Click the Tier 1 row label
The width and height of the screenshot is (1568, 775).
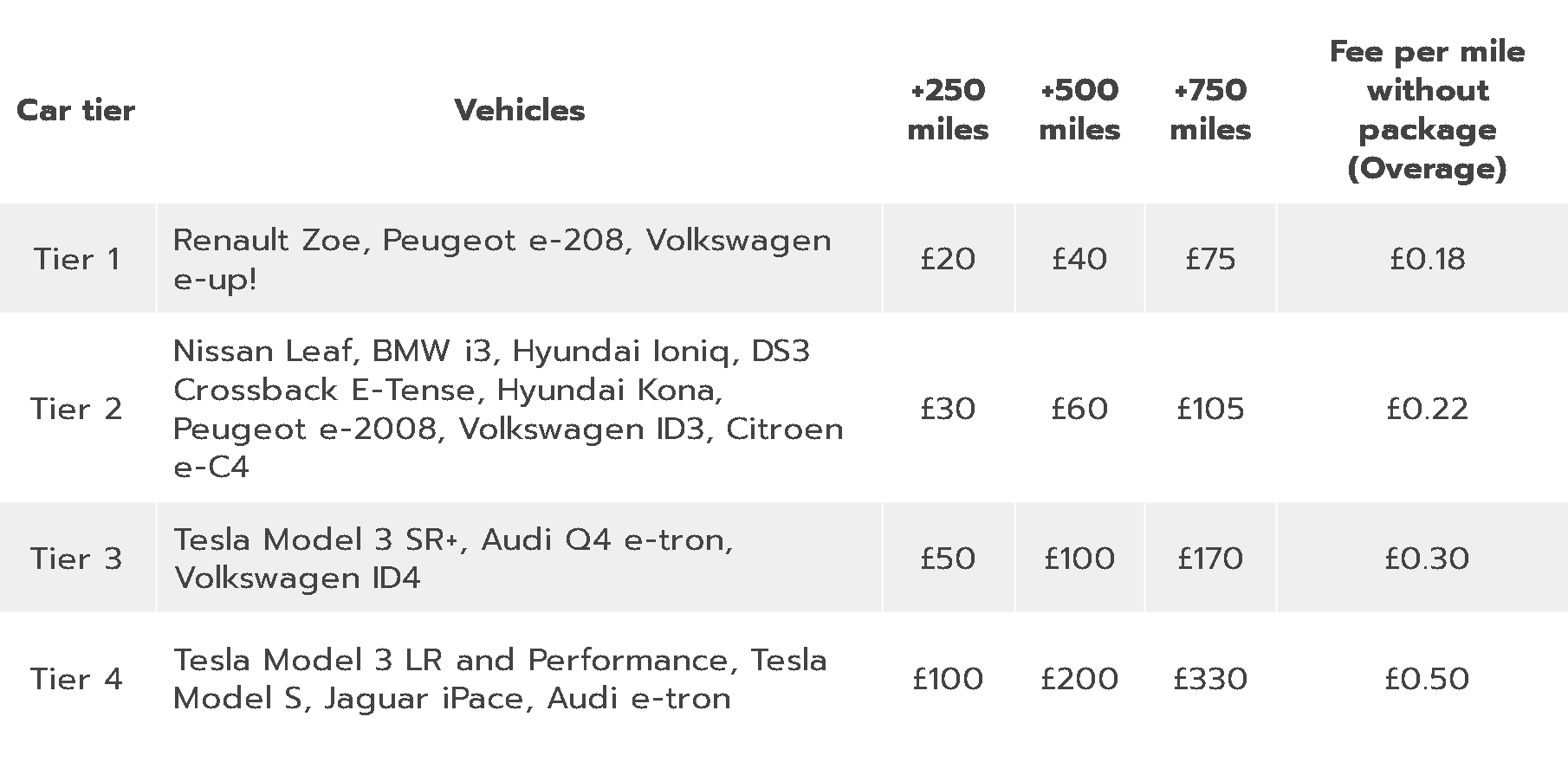coord(77,259)
